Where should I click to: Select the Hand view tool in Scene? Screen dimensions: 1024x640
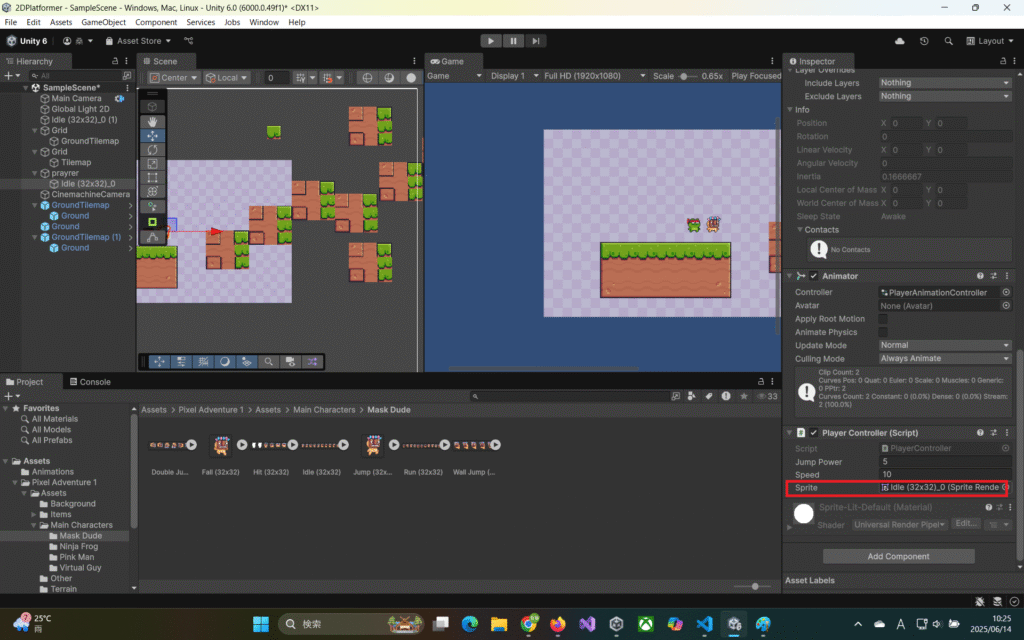click(152, 121)
